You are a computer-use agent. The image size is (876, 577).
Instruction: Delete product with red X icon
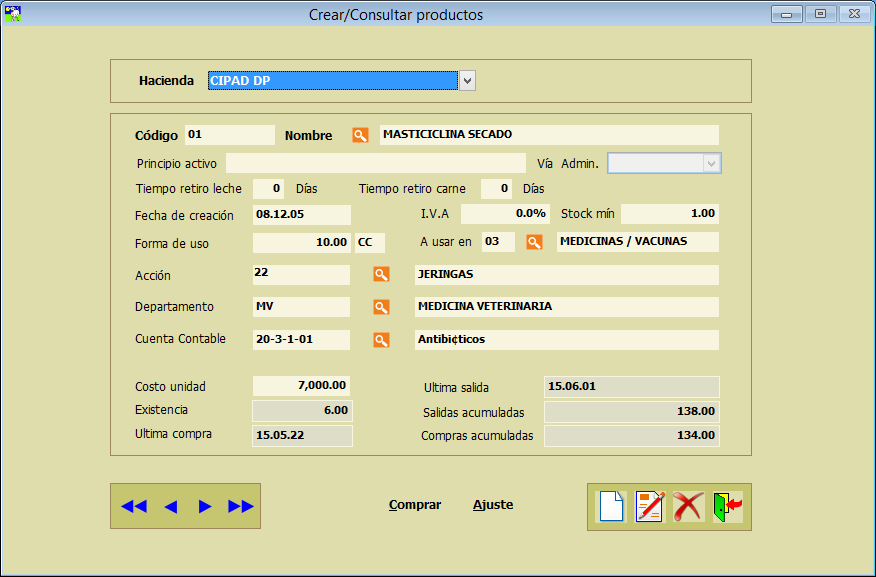coord(688,507)
